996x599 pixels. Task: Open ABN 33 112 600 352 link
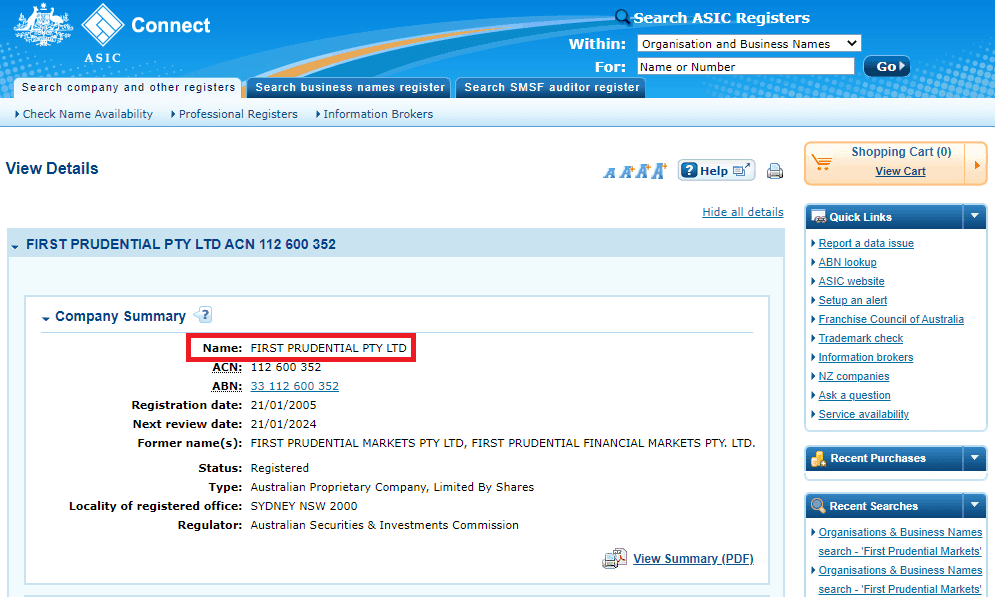(295, 386)
